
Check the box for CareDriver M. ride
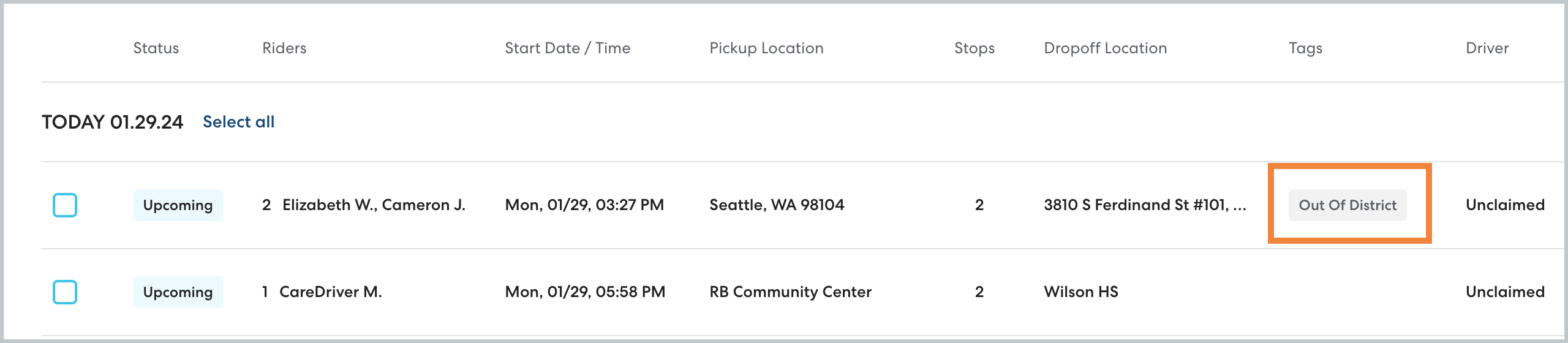click(x=65, y=292)
